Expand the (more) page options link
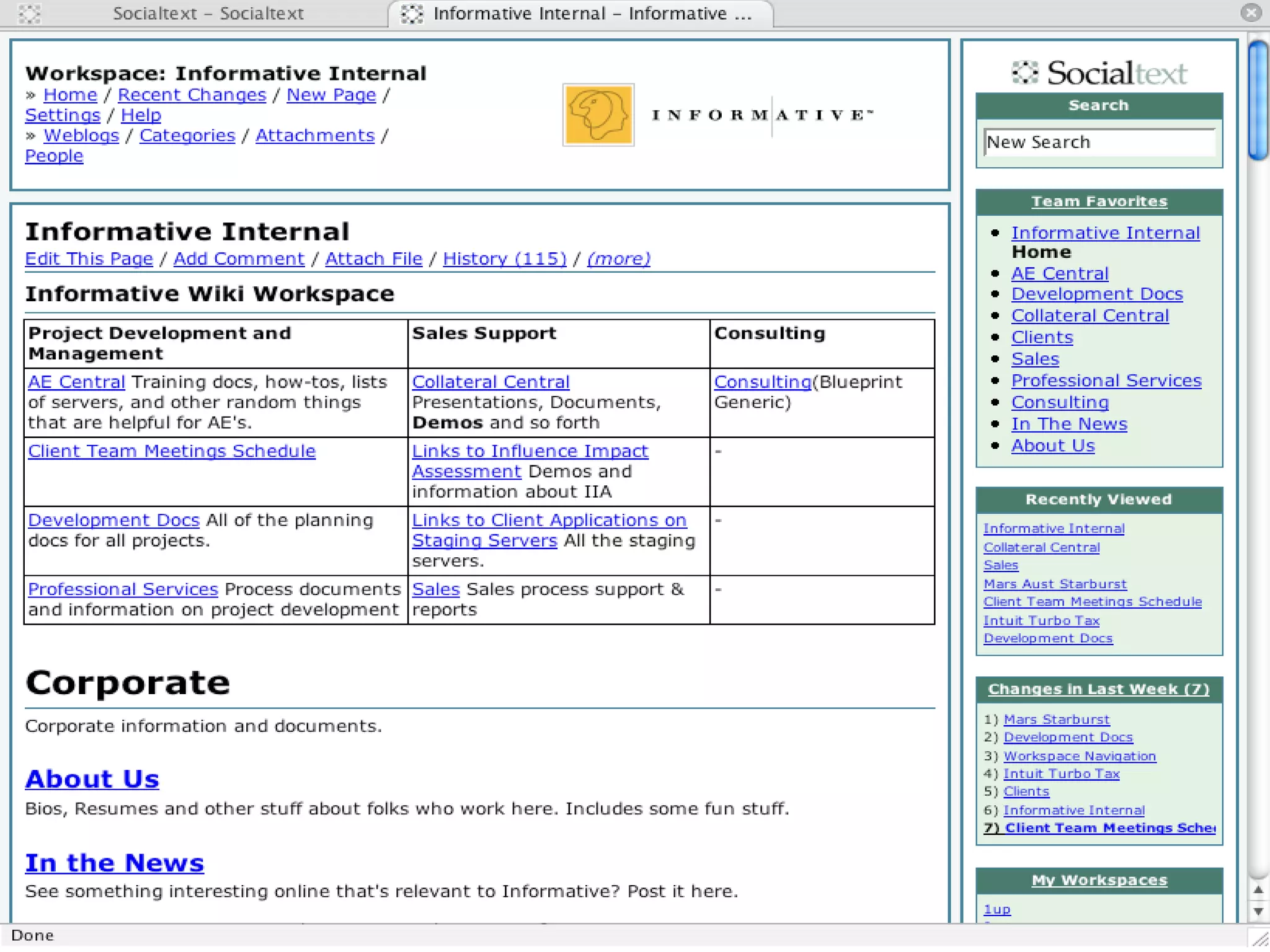The image size is (1270, 952). pyautogui.click(x=618, y=258)
